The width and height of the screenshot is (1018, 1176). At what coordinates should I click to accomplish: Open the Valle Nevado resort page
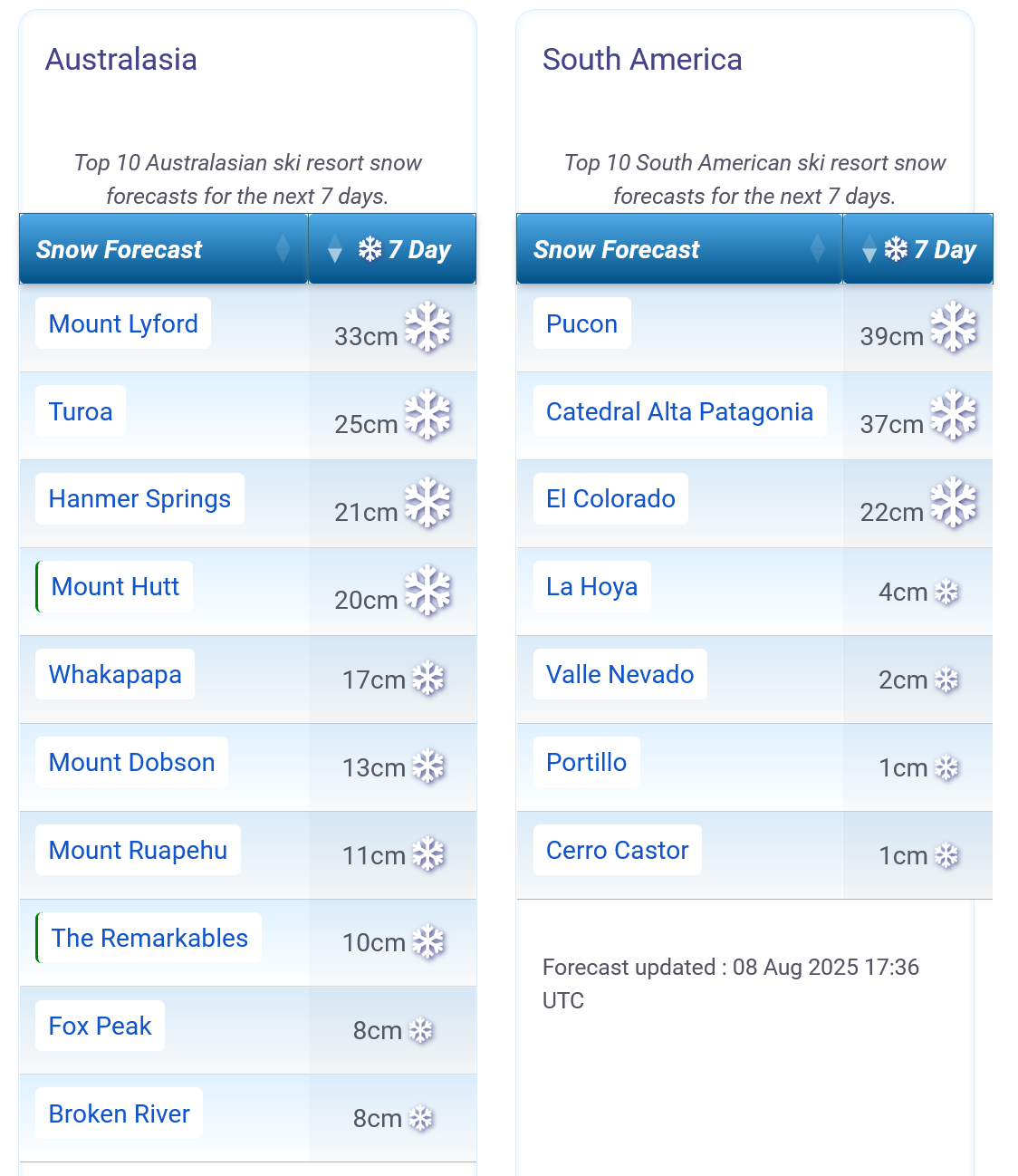(x=619, y=674)
